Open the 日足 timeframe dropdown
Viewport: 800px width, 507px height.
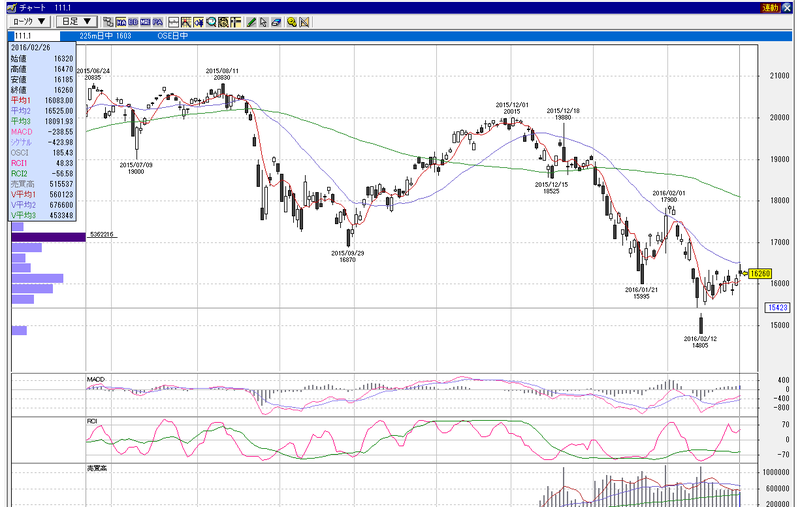point(76,21)
